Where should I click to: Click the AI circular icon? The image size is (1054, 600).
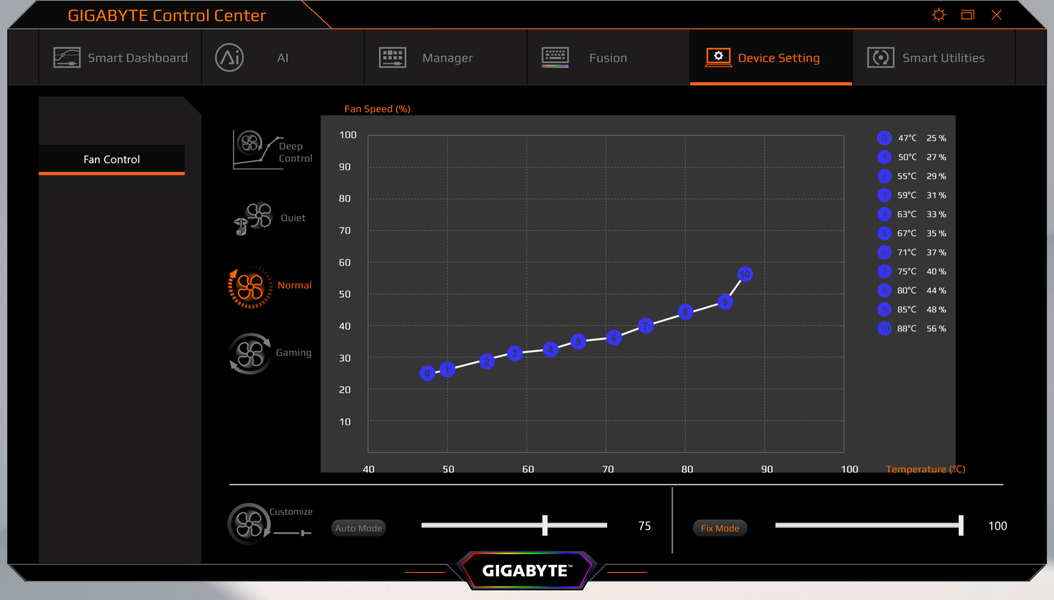coord(229,58)
